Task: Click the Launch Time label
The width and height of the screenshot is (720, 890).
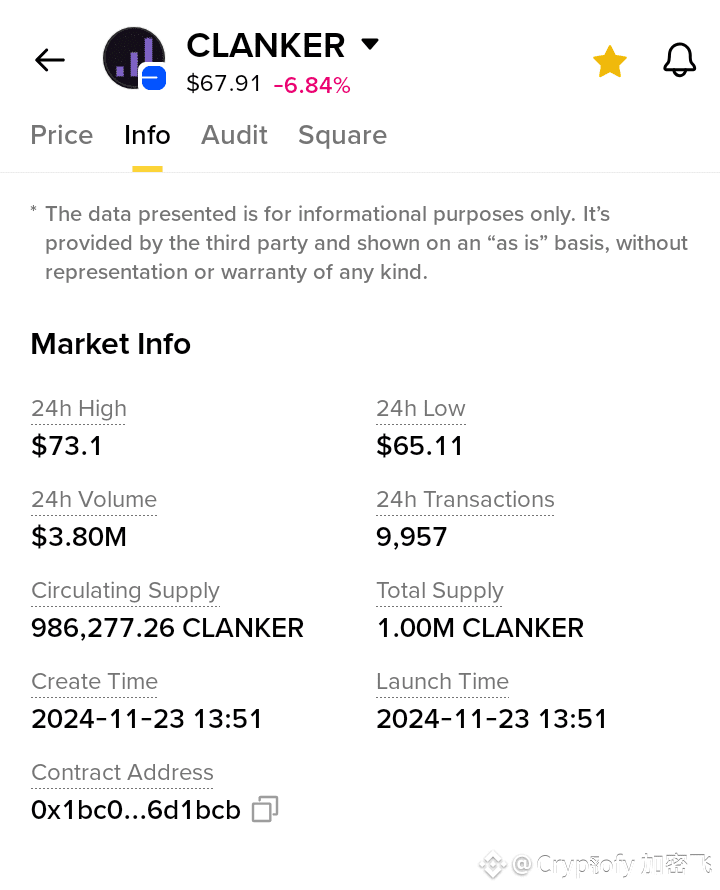Action: click(443, 681)
